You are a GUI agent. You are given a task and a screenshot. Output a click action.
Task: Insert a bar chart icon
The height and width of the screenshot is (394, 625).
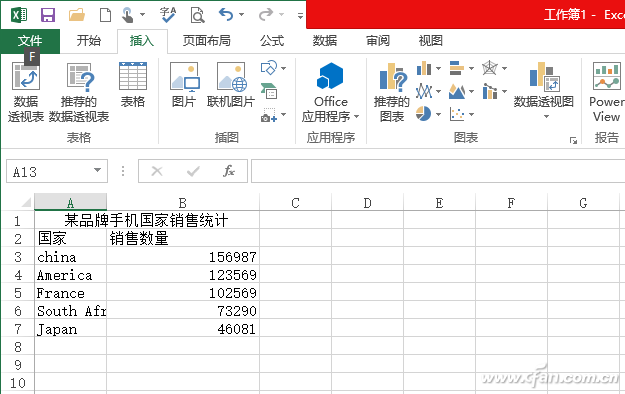tap(457, 68)
